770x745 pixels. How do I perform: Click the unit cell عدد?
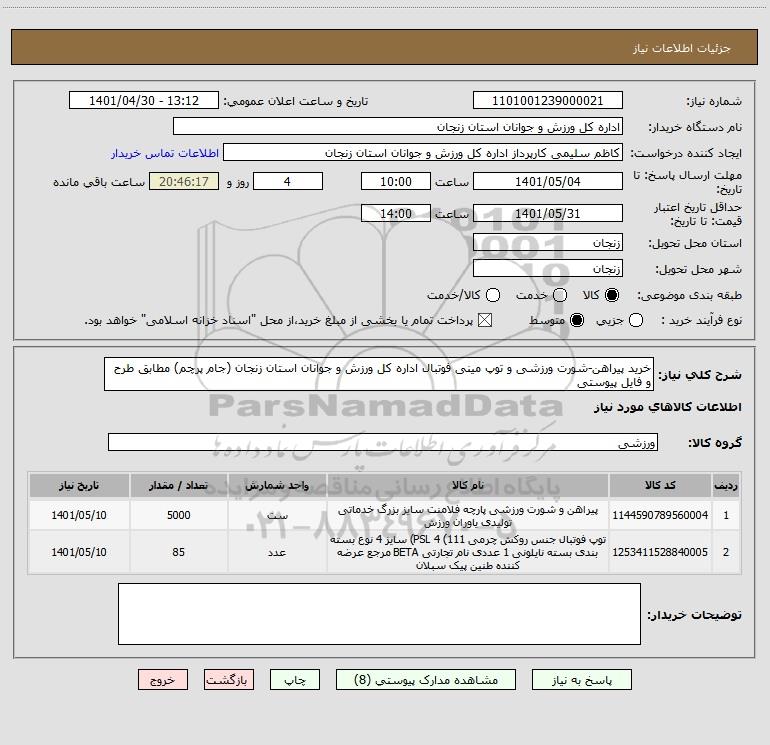point(277,552)
